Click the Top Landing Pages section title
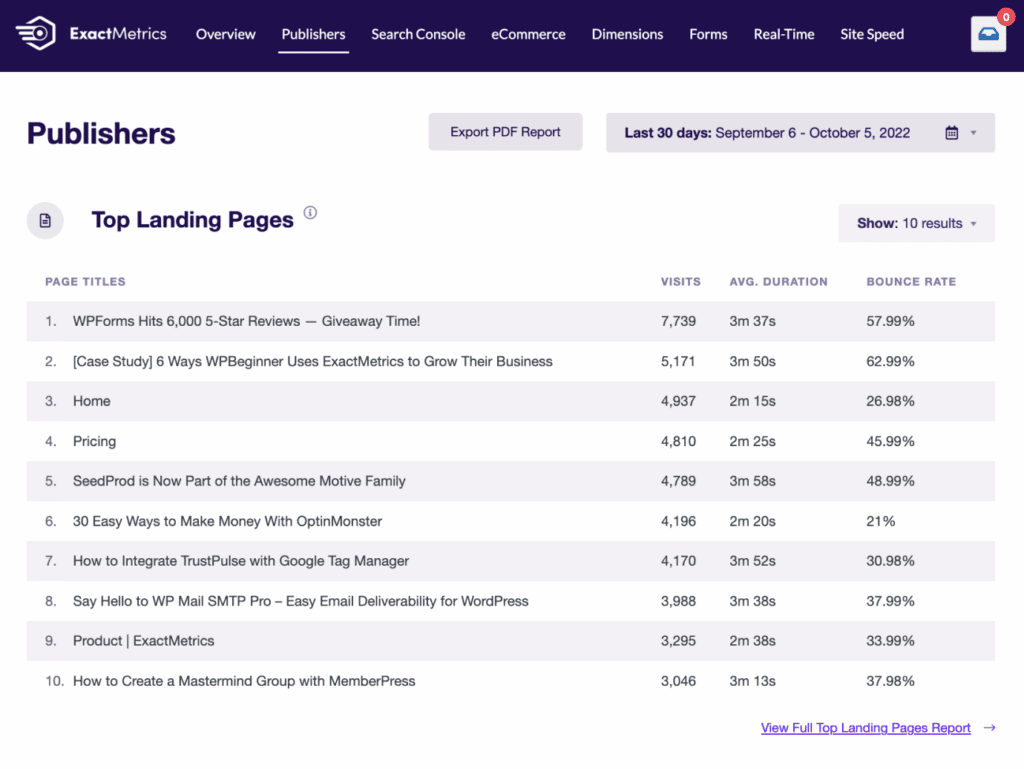Viewport: 1024px width, 769px height. point(193,220)
